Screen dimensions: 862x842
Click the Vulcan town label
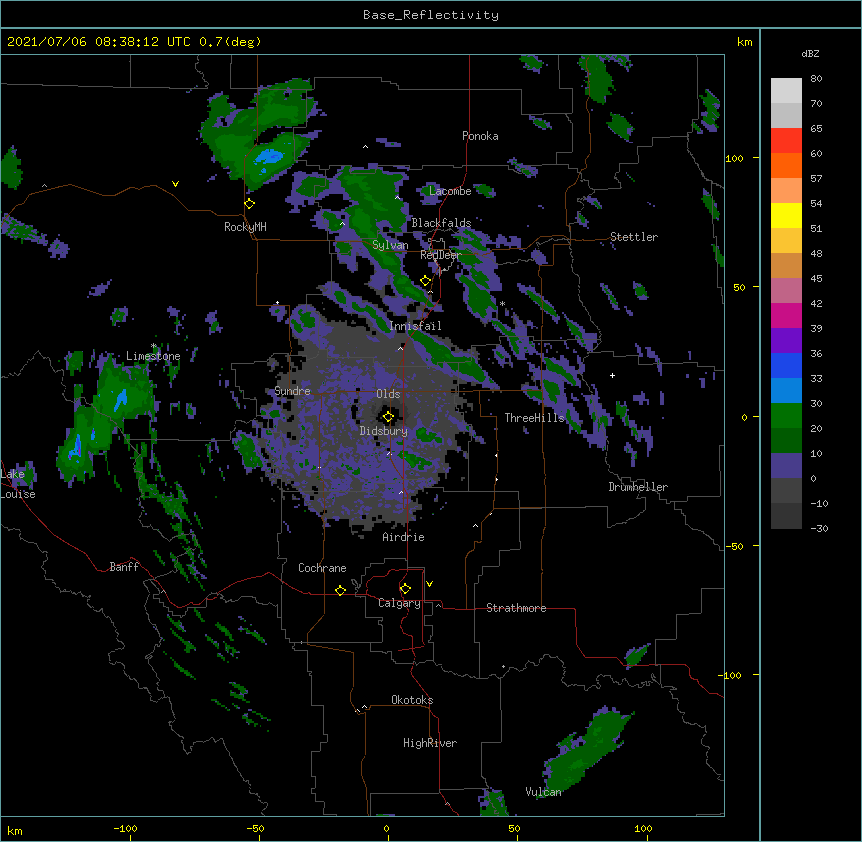tap(543, 792)
